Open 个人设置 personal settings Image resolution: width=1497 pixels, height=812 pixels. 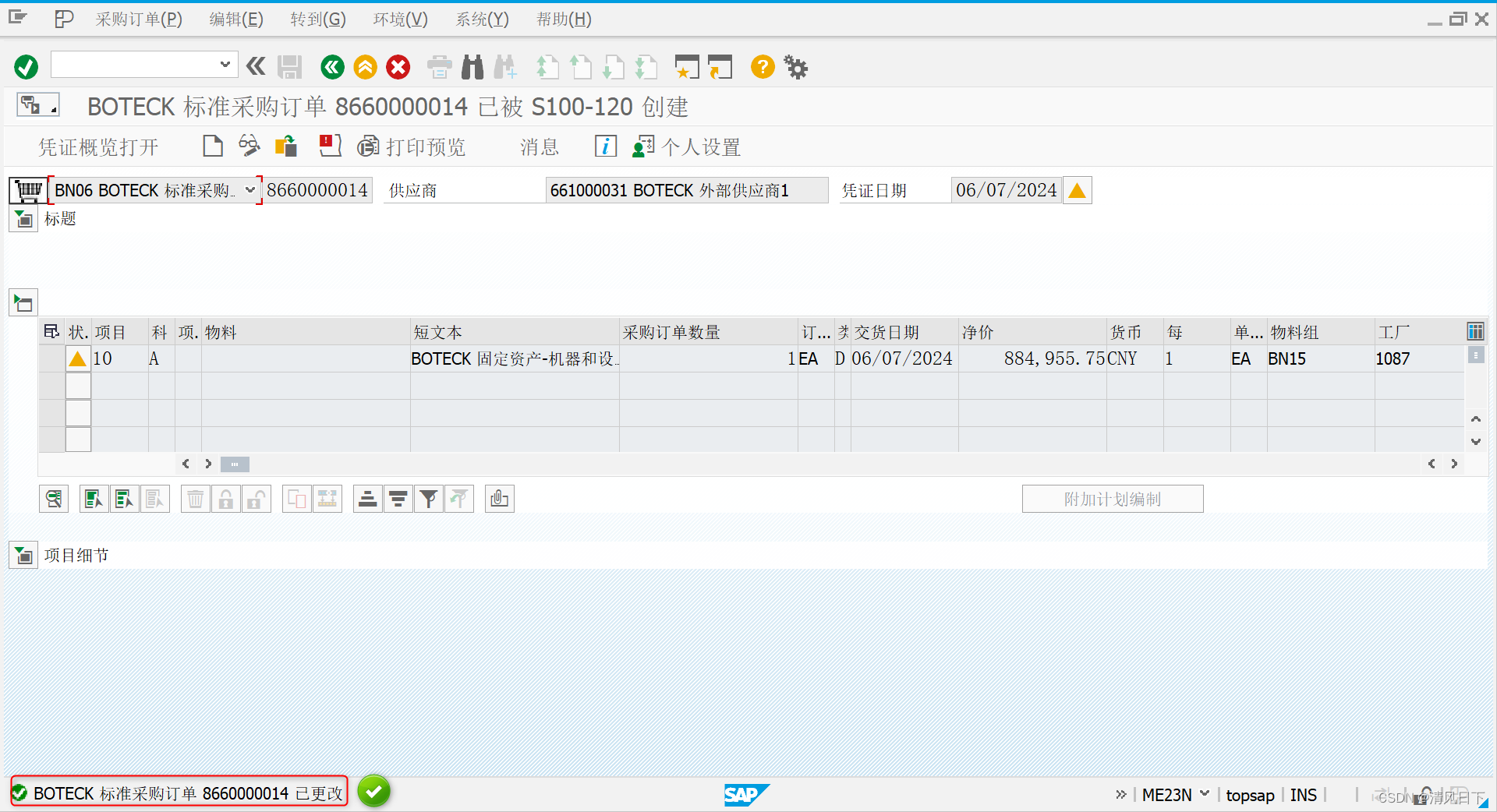(686, 147)
